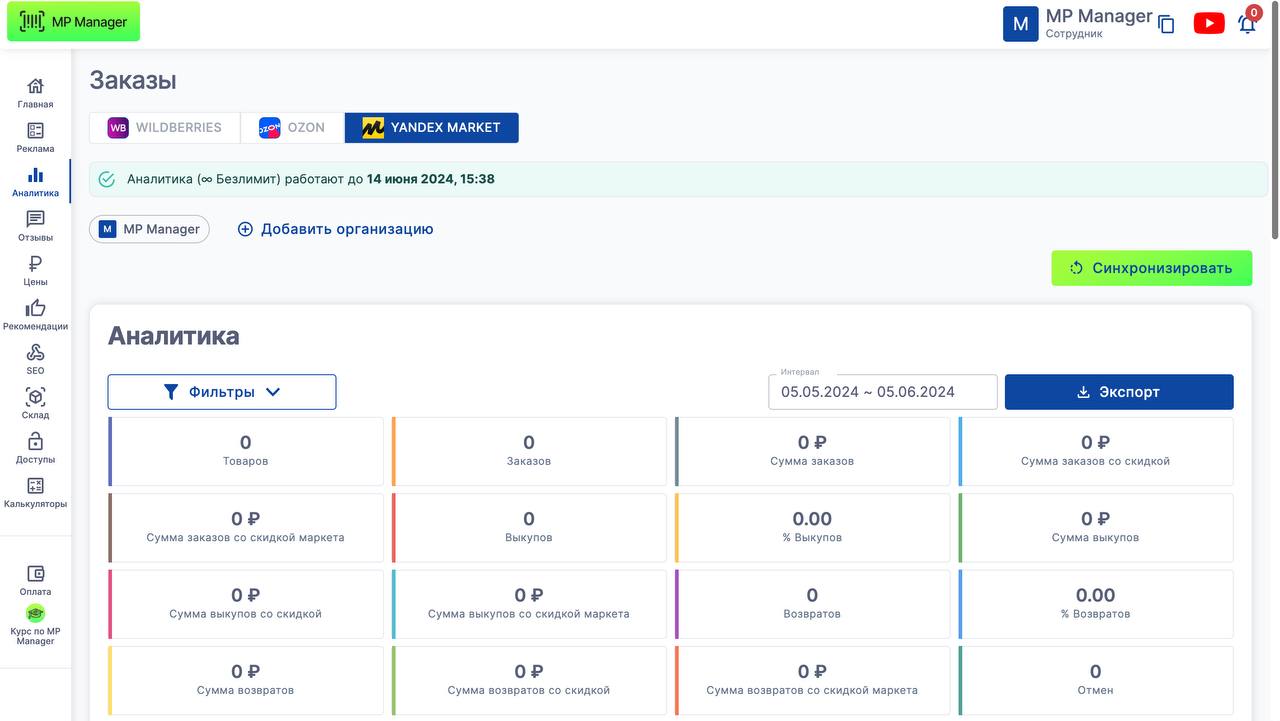Viewport: 1280px width, 721px height.
Task: Switch to the Wildberries tab
Action: point(165,128)
